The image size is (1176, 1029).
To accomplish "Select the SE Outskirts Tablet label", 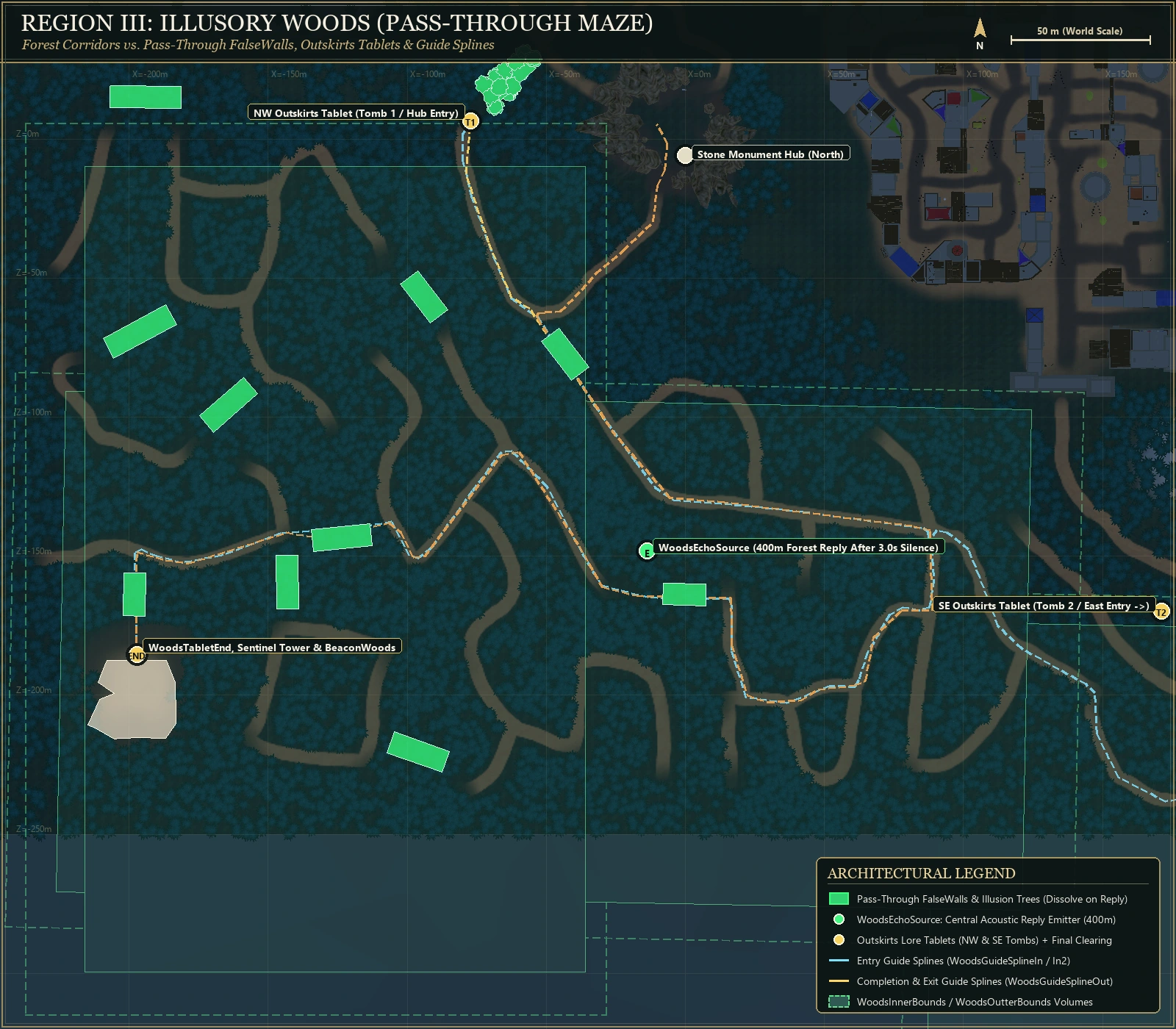I will [1044, 606].
